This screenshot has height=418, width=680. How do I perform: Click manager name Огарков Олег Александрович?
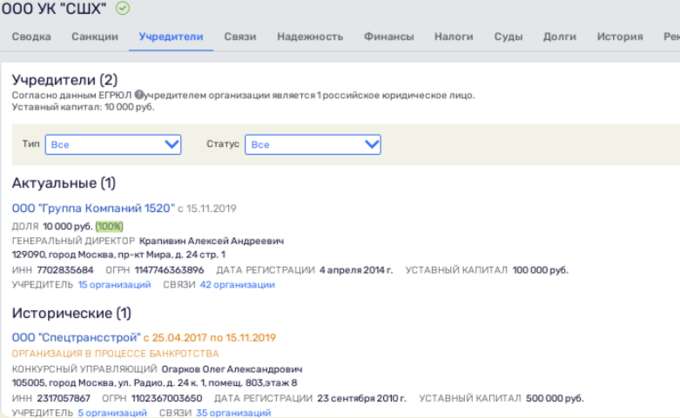232,369
